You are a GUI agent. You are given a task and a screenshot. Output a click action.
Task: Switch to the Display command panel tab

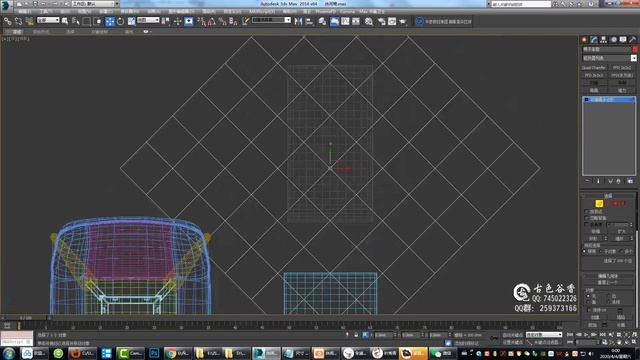[623, 40]
